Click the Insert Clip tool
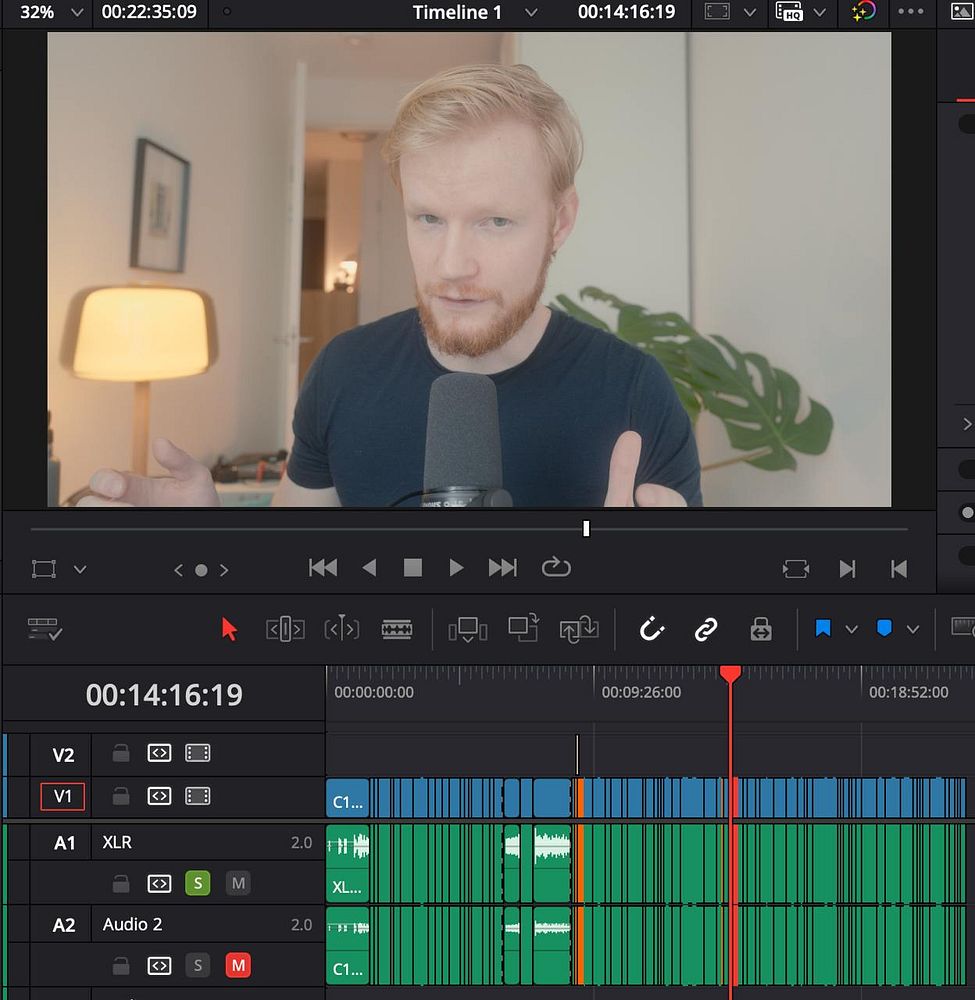This screenshot has height=1000, width=975. (468, 629)
